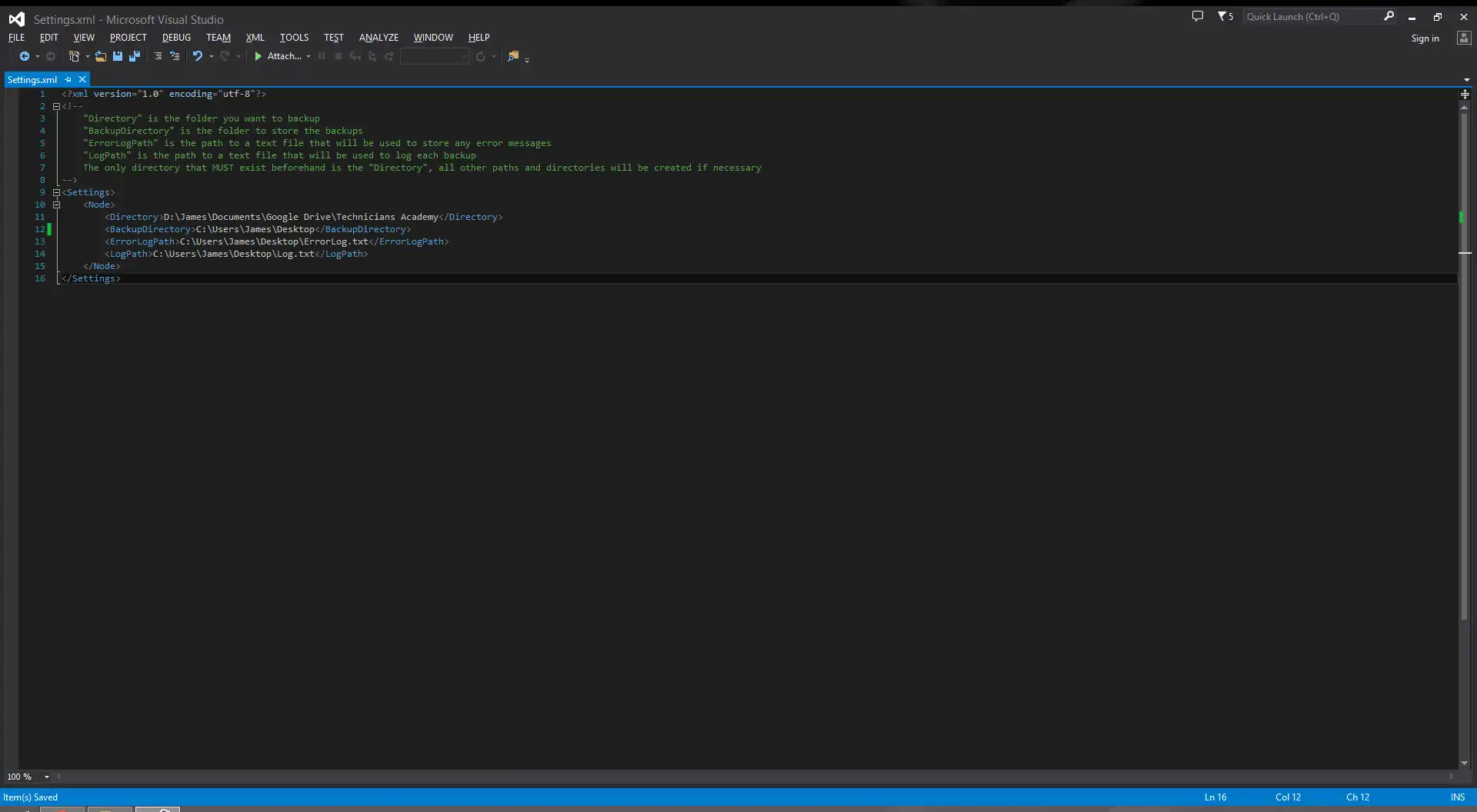
Task: Open the TOOLS menu
Action: [x=294, y=37]
